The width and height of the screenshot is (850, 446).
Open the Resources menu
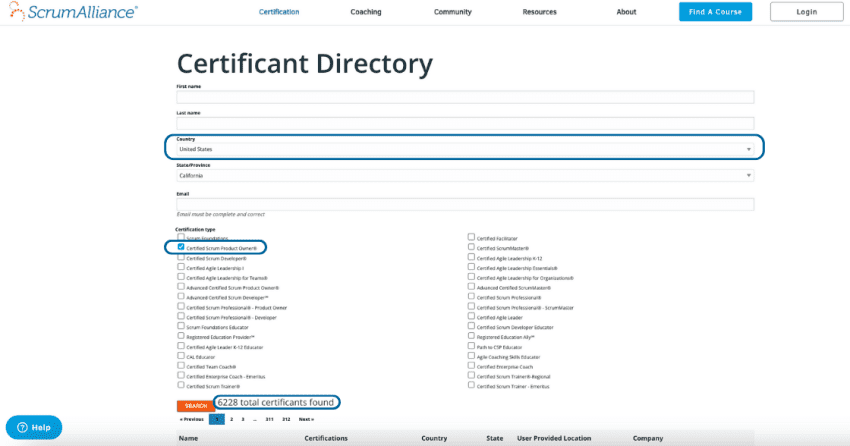(539, 12)
